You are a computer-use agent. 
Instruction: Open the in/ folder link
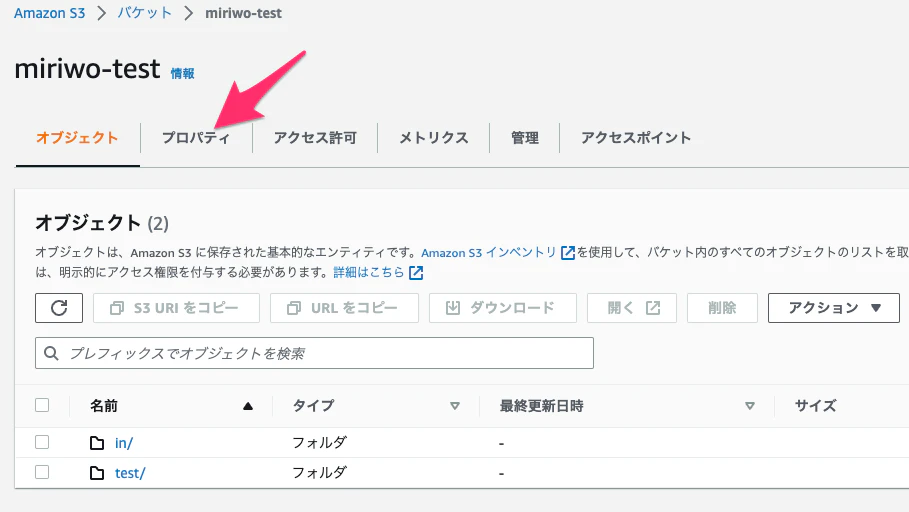pyautogui.click(x=123, y=444)
